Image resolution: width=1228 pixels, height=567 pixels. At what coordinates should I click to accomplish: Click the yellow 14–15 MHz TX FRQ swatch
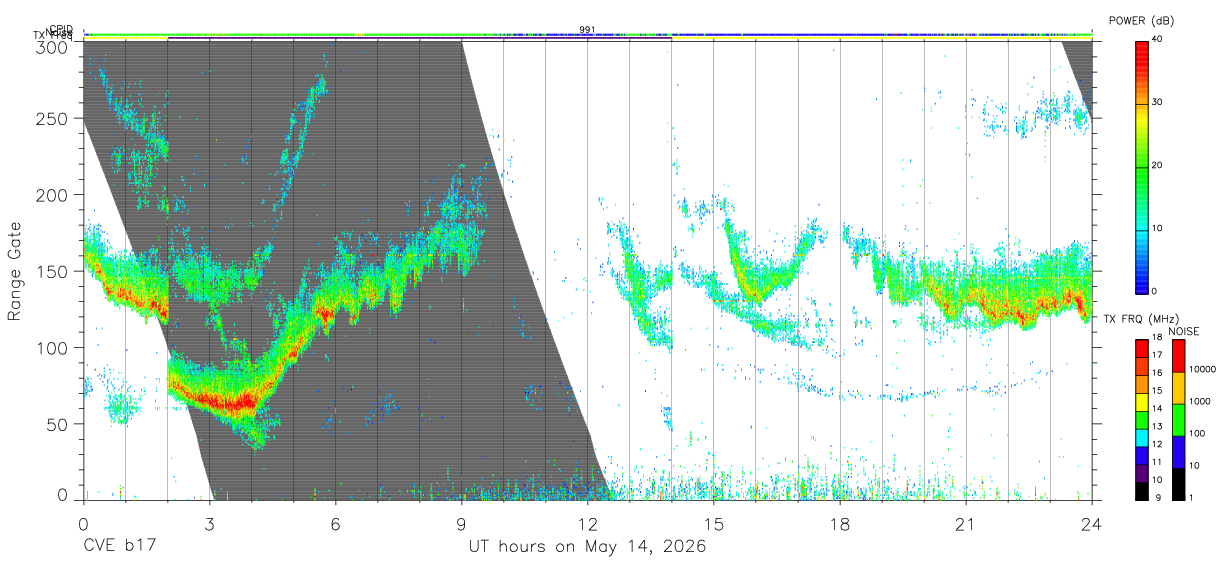pyautogui.click(x=1142, y=401)
